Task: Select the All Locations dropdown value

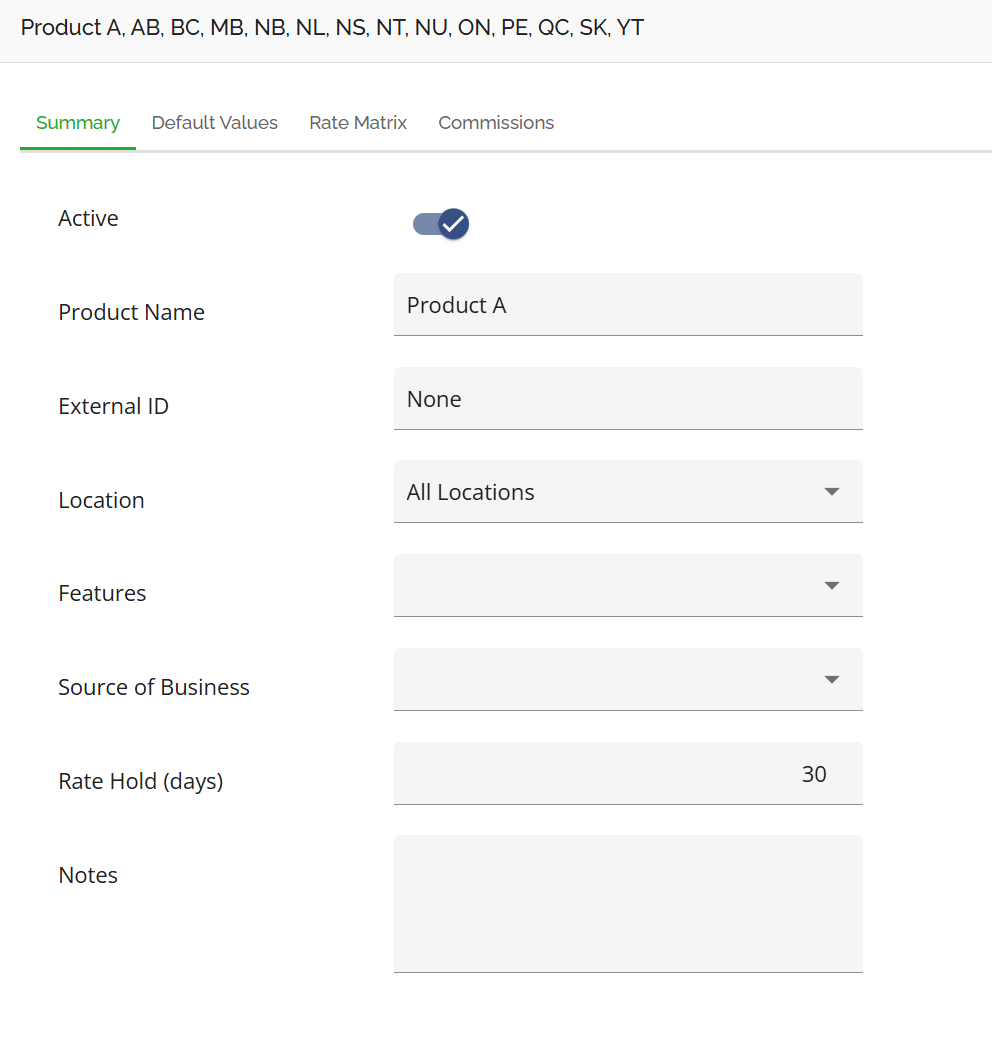Action: 471,492
